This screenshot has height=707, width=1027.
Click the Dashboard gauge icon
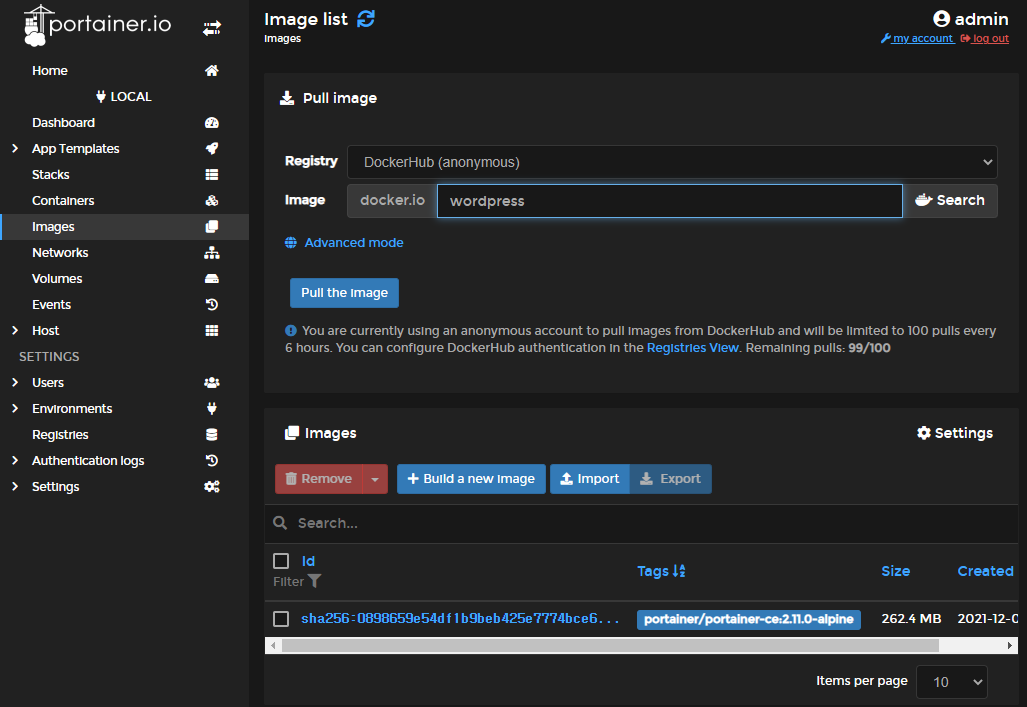212,123
